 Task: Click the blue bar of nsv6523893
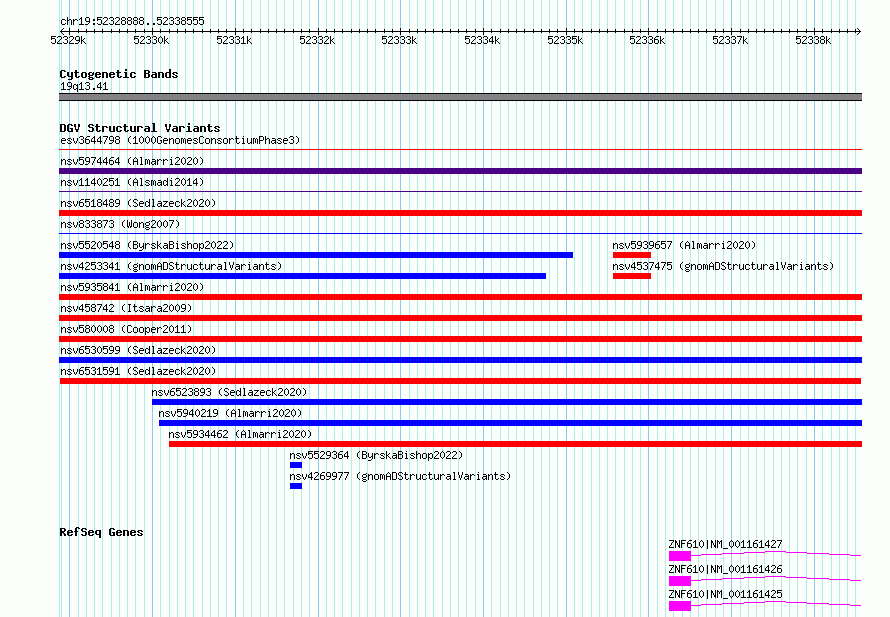coord(507,402)
